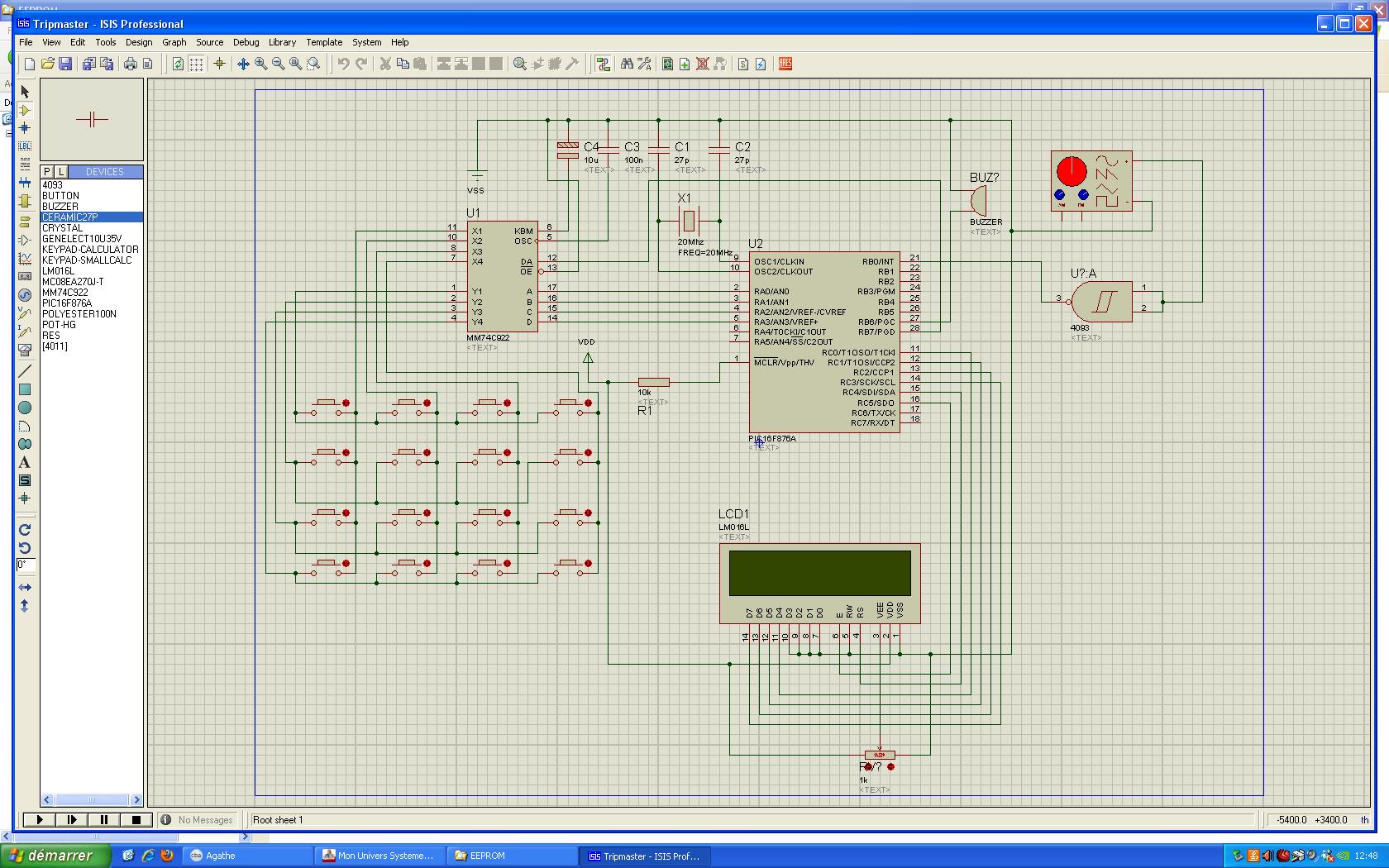The image size is (1389, 868).
Task: Open the Template menu
Action: coord(324,42)
